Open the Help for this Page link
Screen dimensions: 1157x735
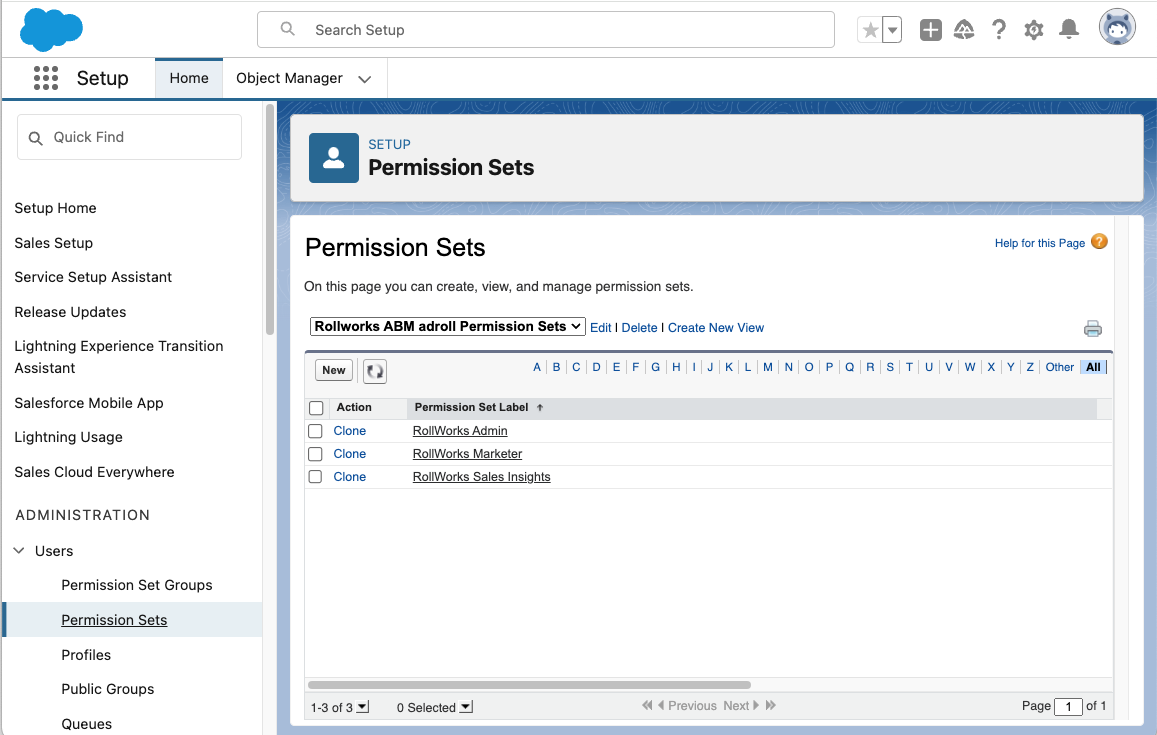1040,243
